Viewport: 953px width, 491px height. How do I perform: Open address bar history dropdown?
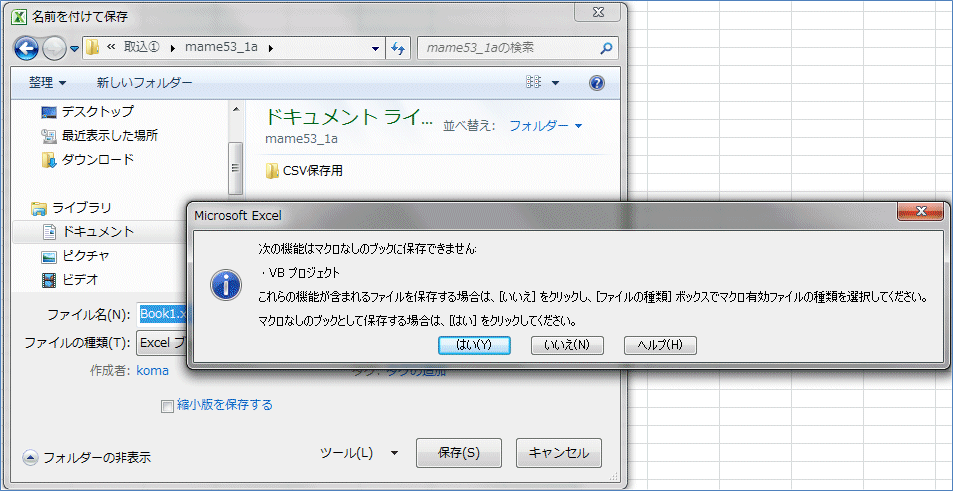click(x=376, y=49)
